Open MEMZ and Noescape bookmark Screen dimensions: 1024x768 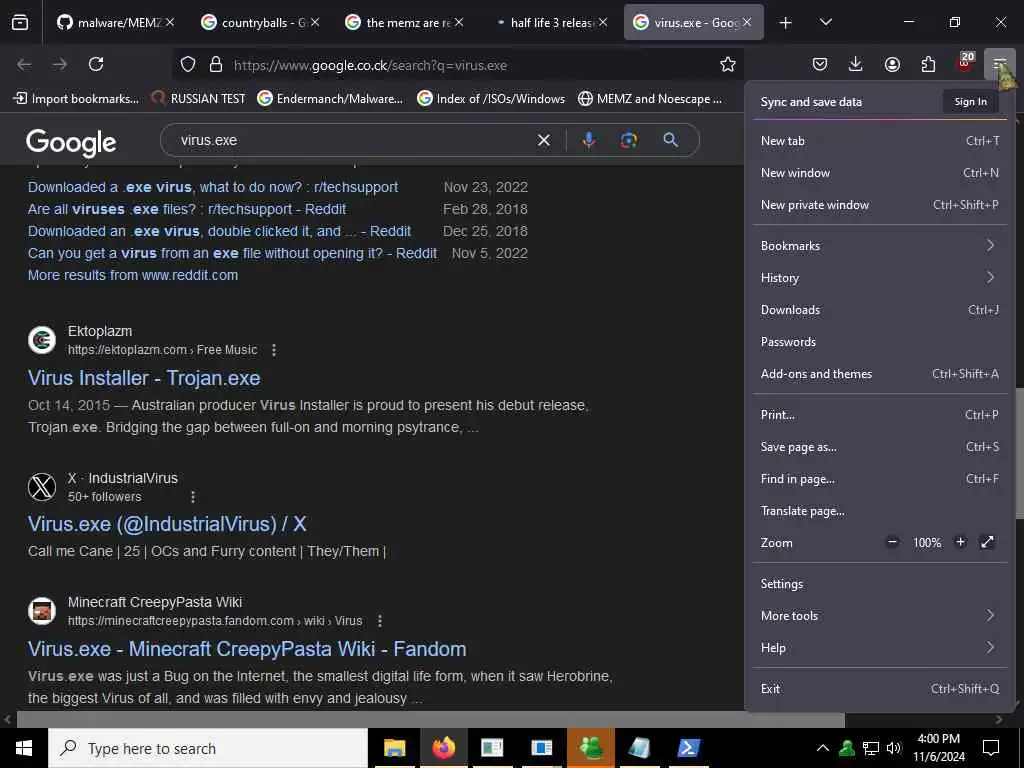pyautogui.click(x=650, y=99)
